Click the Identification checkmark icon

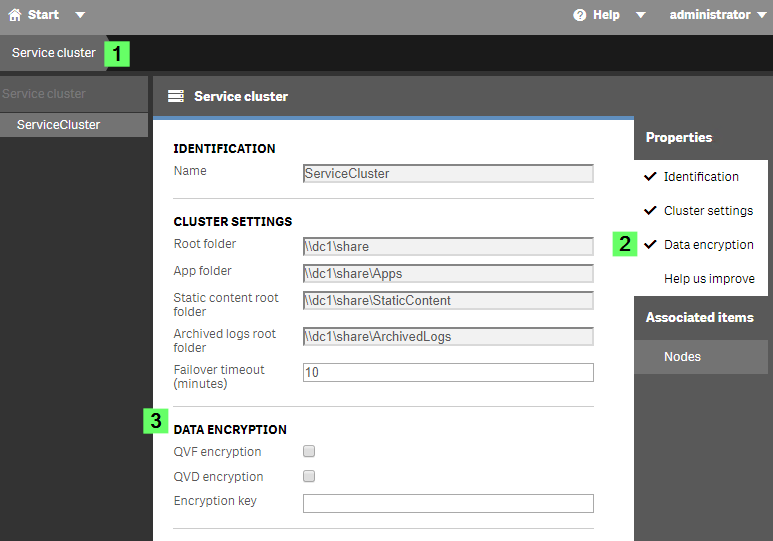tap(651, 177)
